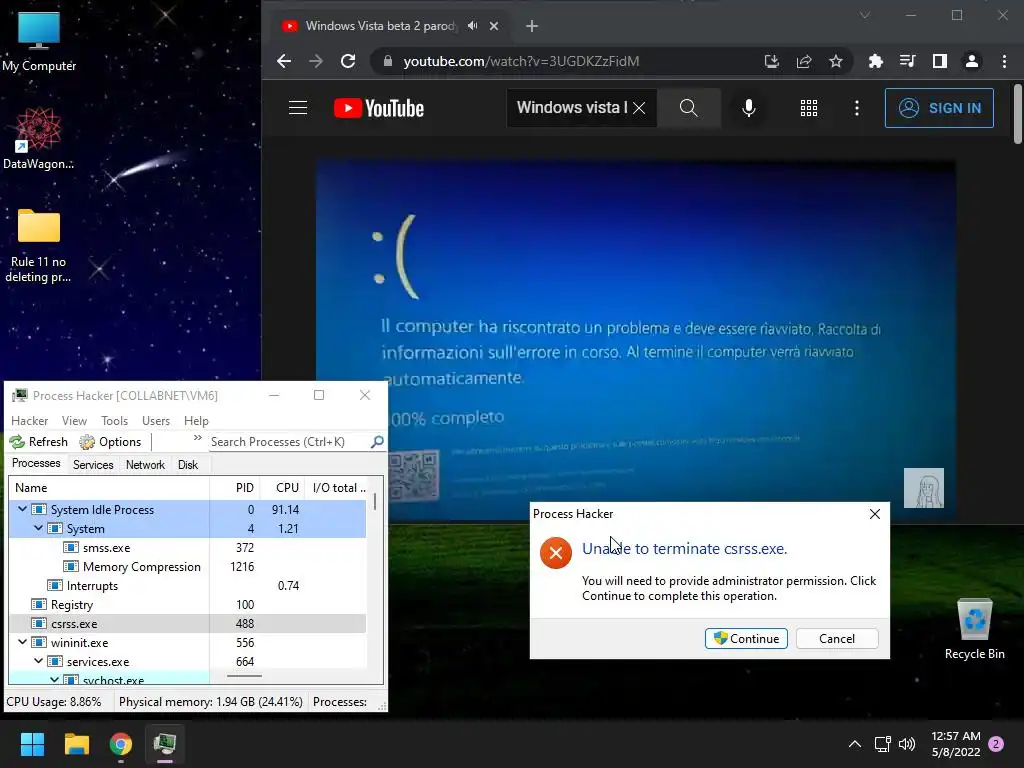The width and height of the screenshot is (1024, 768).
Task: Open a new Chrome tab
Action: pyautogui.click(x=532, y=26)
